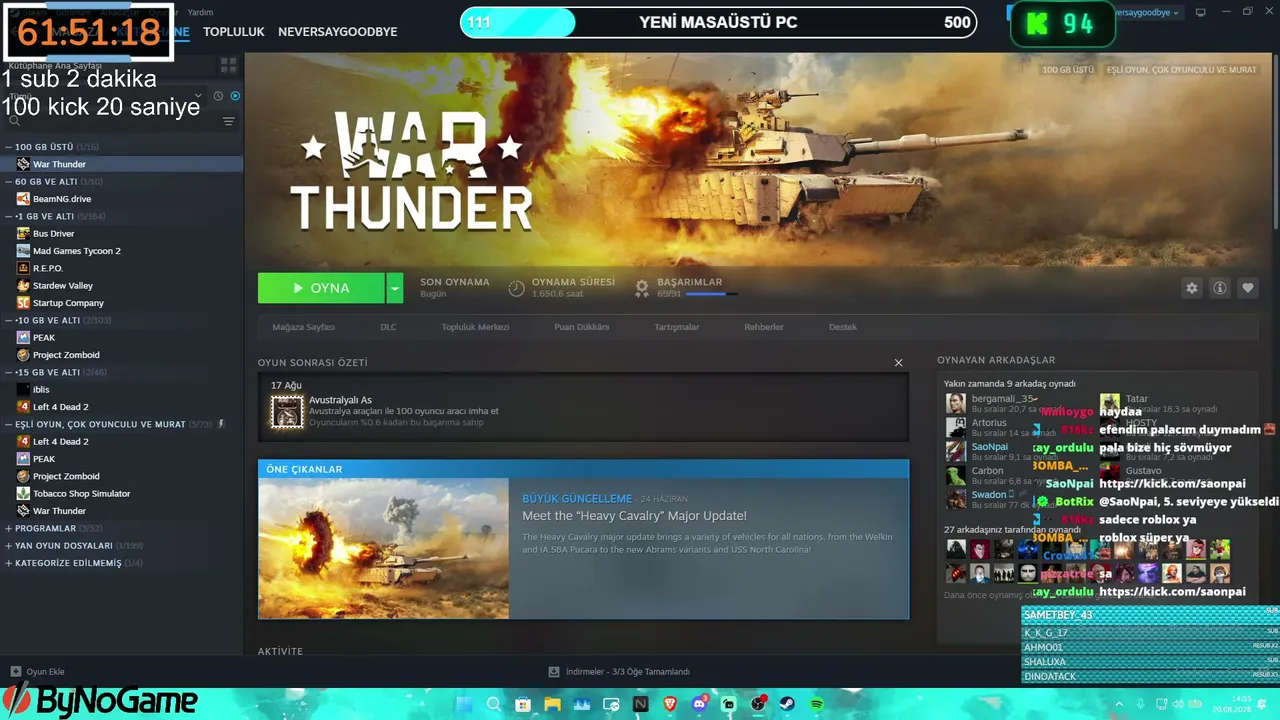The image size is (1280, 720).
Task: Click the Bus Driver game icon
Action: [23, 233]
